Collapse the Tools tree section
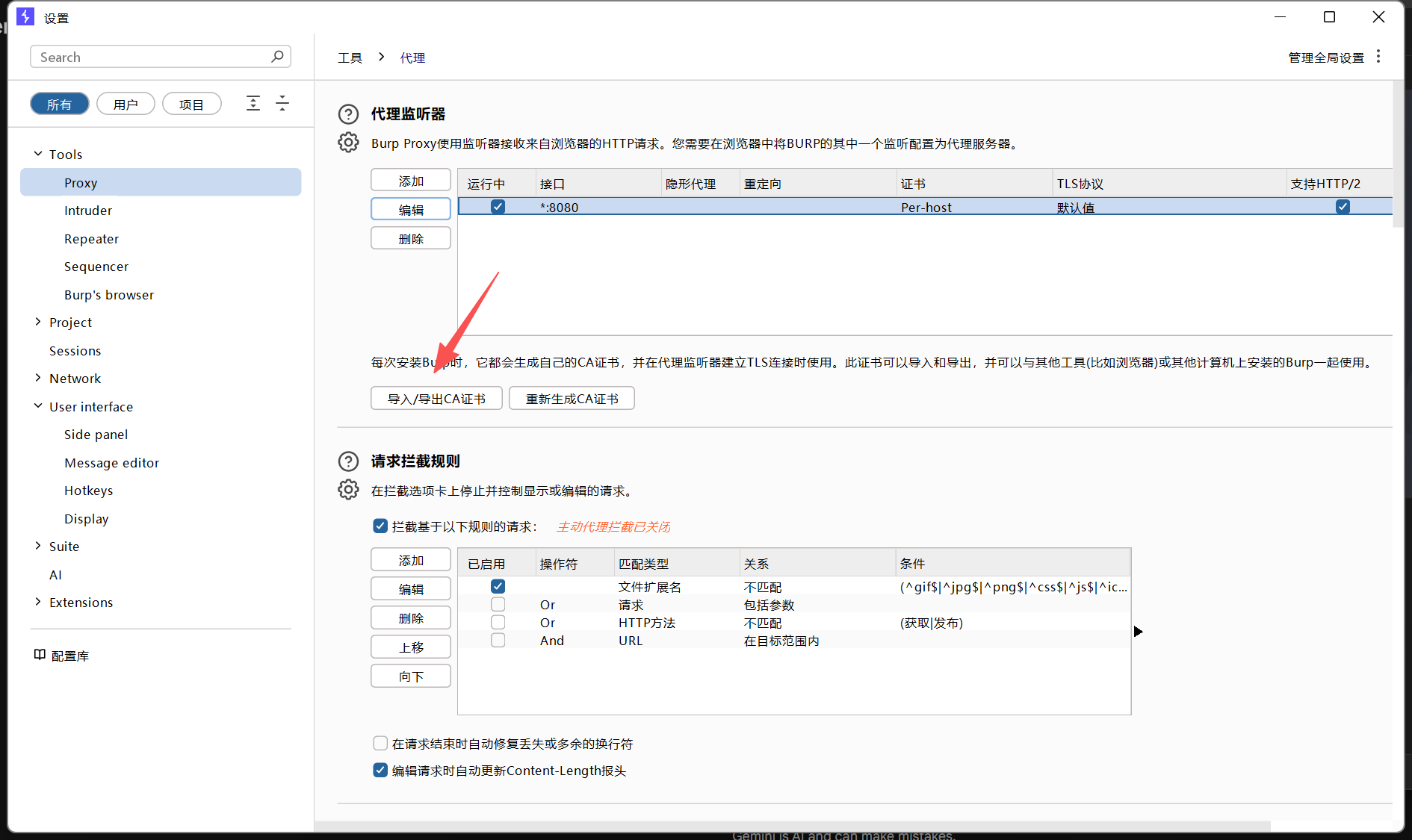The image size is (1412, 840). click(x=38, y=154)
